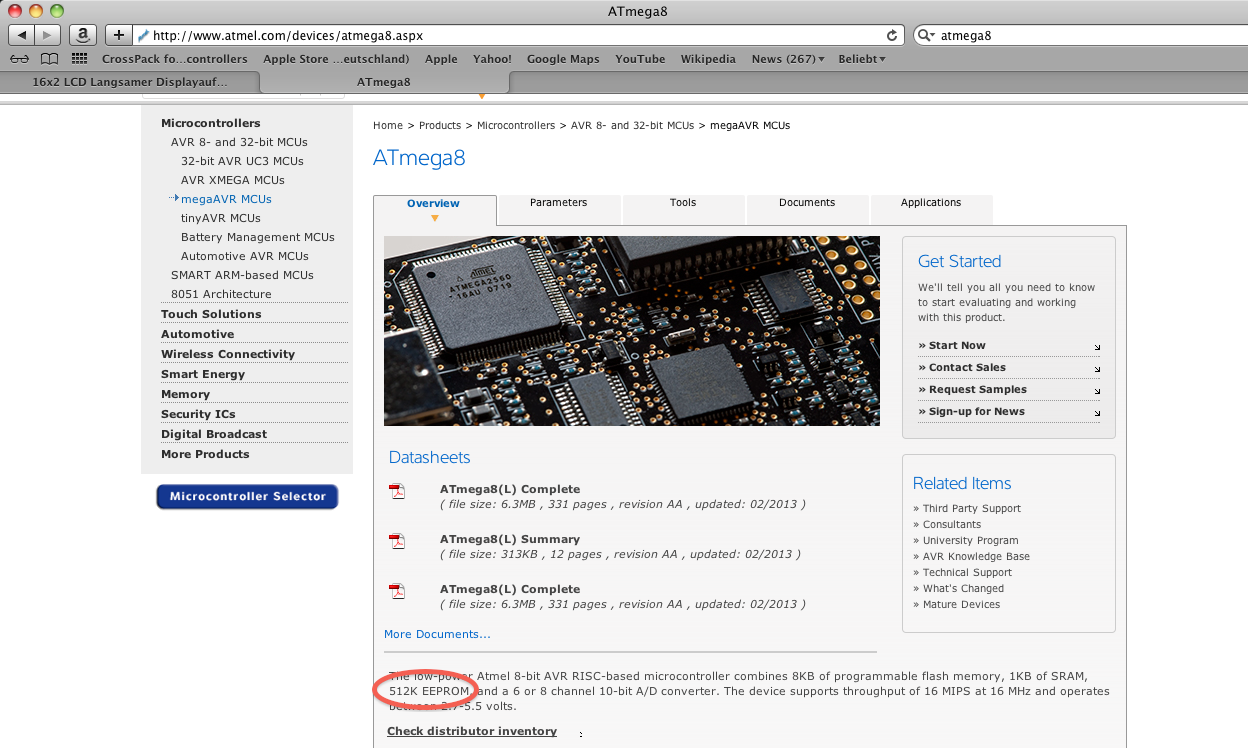
Task: Click the URL field site icon
Action: tap(144, 35)
